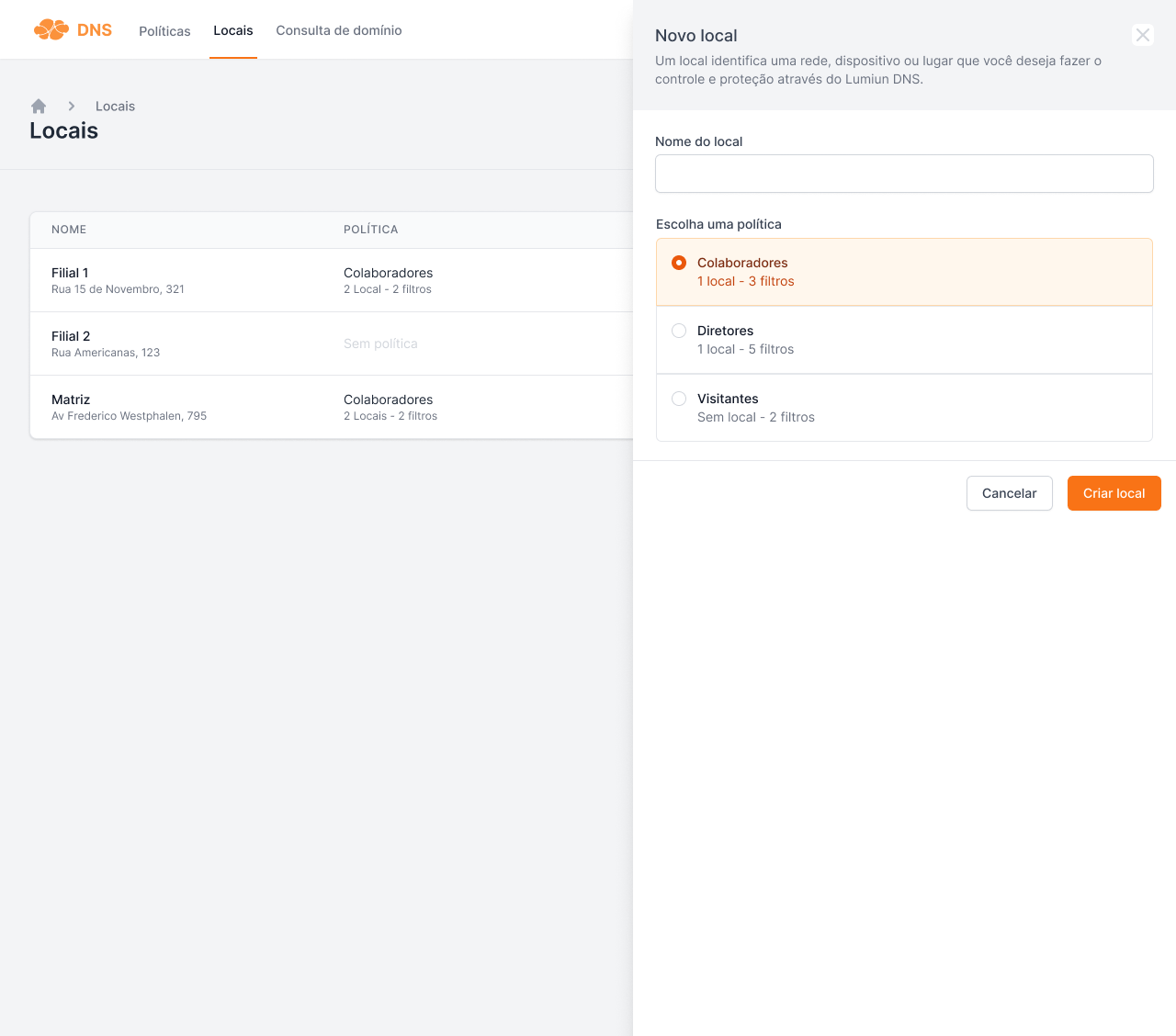This screenshot has height=1036, width=1176.
Task: Select the Colaboradores policy radio button
Action: [x=679, y=263]
